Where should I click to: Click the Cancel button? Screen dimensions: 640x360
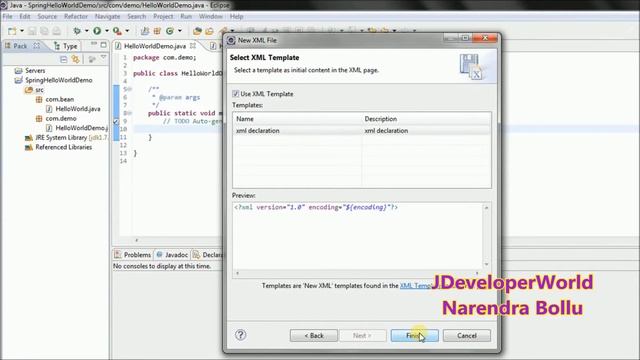467,336
